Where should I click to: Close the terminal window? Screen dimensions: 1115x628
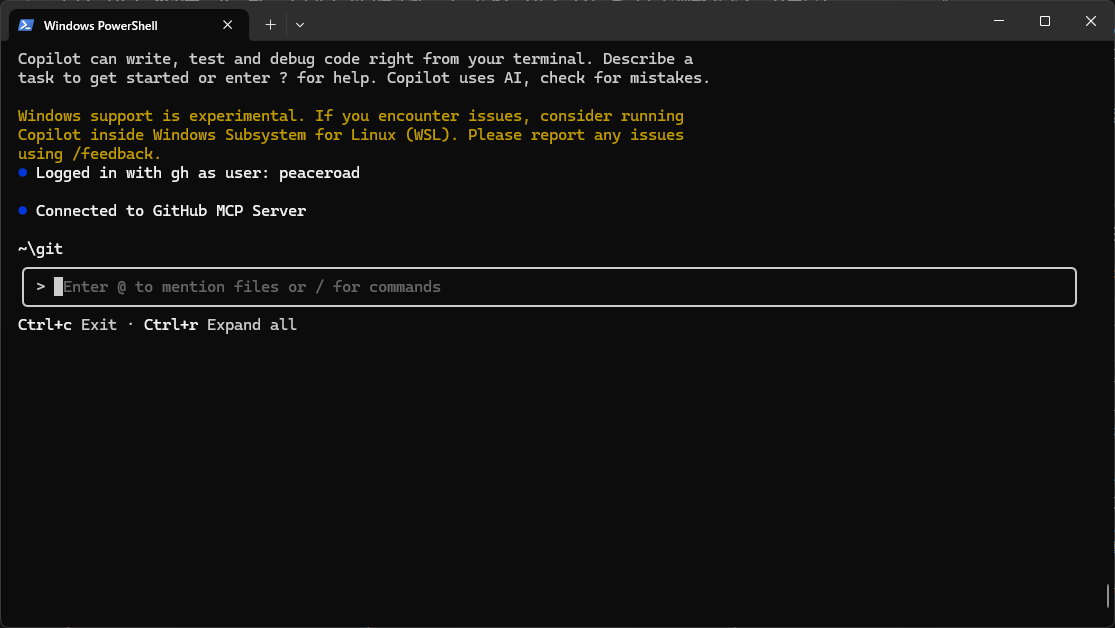coord(1091,21)
